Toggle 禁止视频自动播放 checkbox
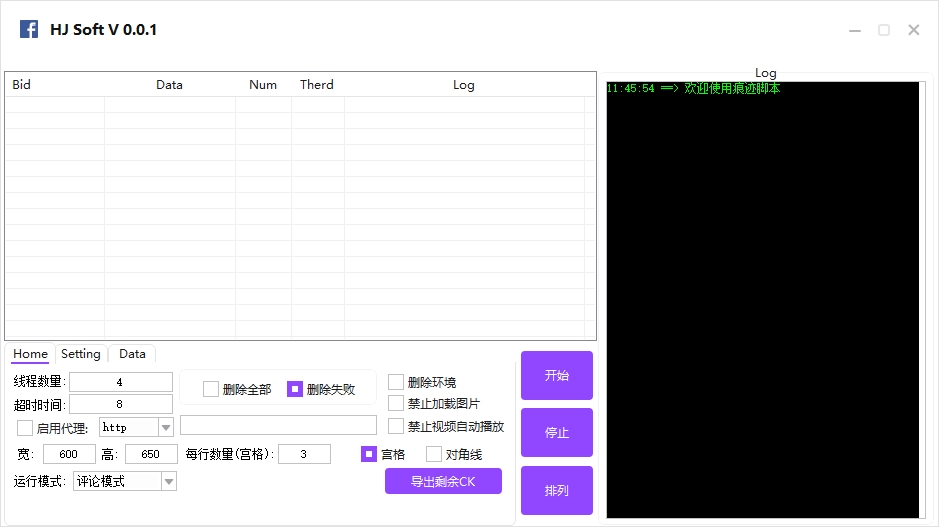The height and width of the screenshot is (527, 939). point(396,426)
